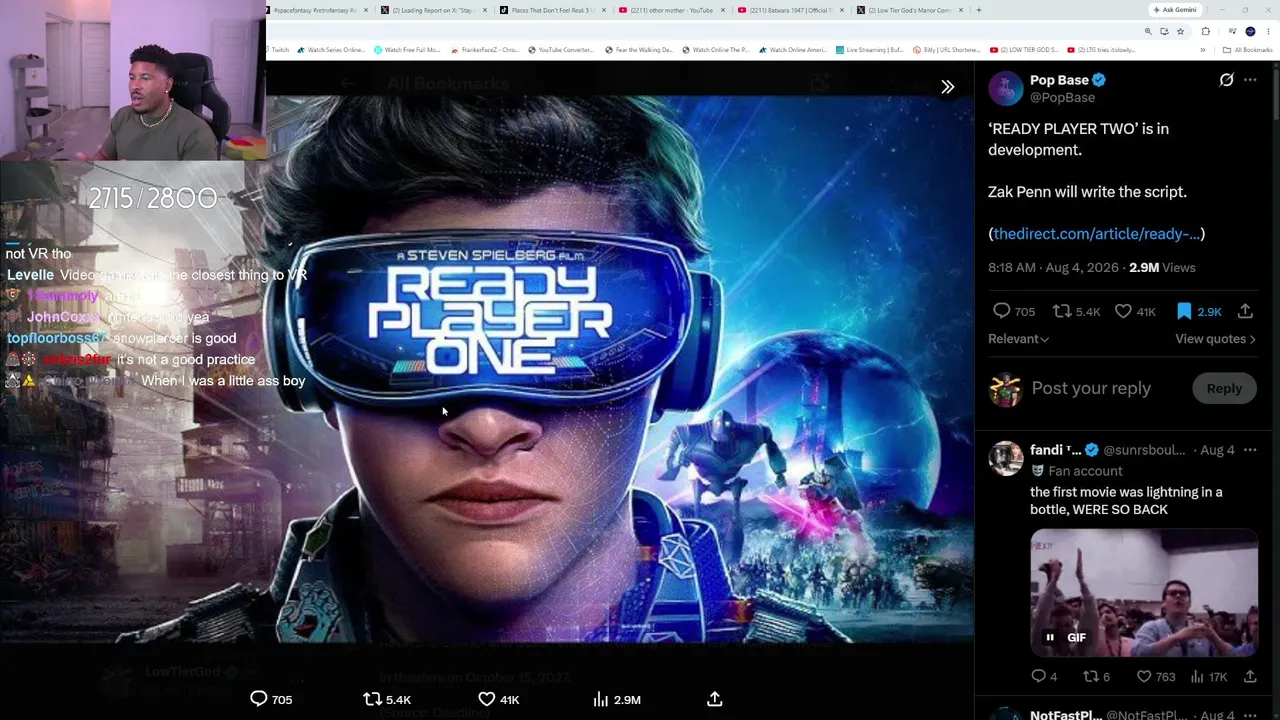
Task: Click the 8:18 AM Aug 4, 2026 timestamp
Action: pyautogui.click(x=1052, y=268)
